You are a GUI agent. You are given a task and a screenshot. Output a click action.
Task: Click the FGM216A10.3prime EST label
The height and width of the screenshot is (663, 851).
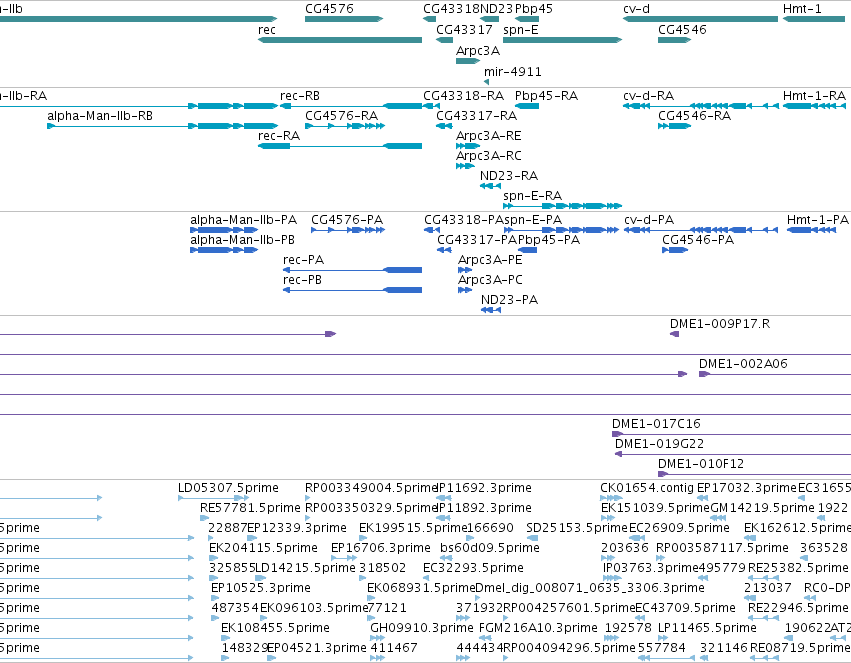tap(538, 628)
